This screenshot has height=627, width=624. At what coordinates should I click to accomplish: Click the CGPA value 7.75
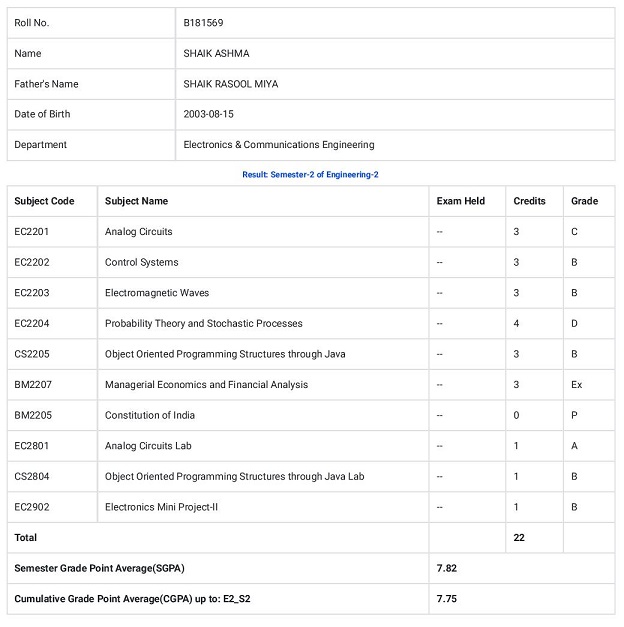pyautogui.click(x=446, y=599)
